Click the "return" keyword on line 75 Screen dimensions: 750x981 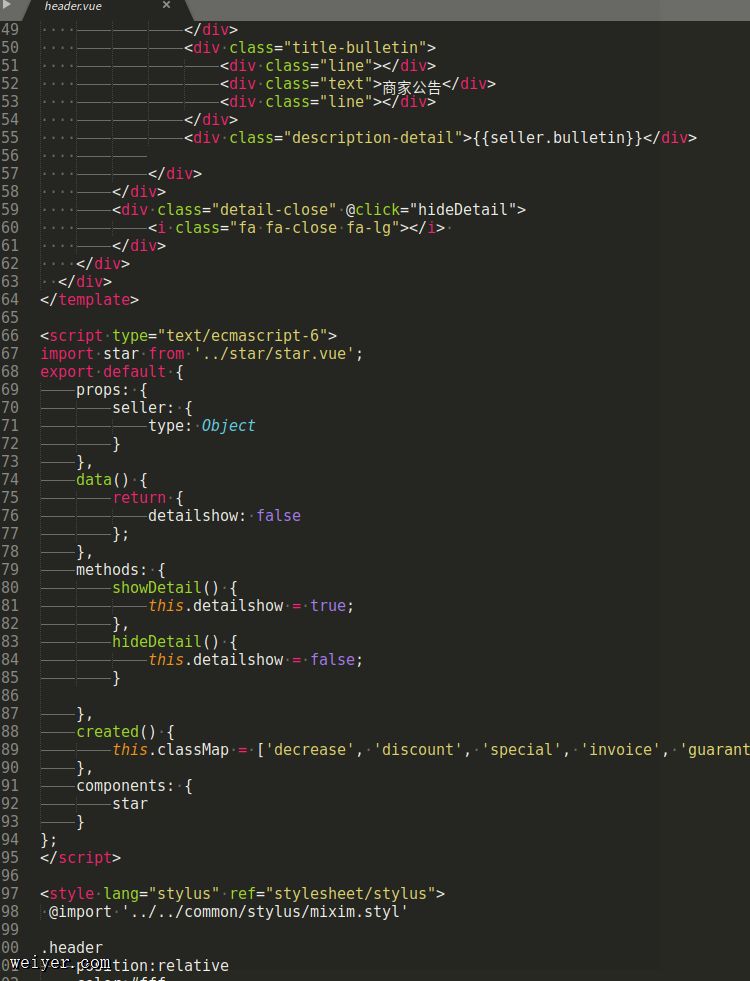(x=139, y=497)
